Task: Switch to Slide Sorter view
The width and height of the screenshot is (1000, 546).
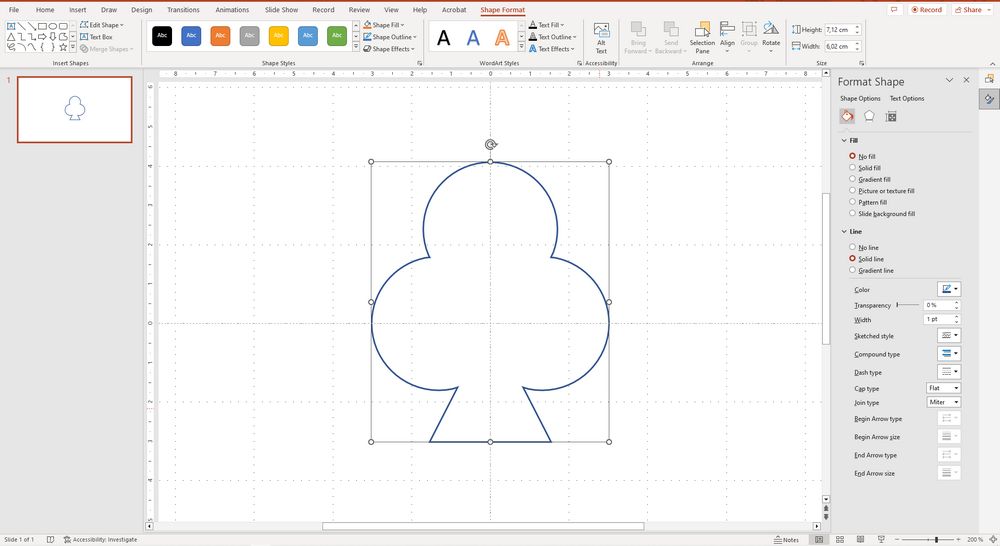Action: pyautogui.click(x=840, y=540)
